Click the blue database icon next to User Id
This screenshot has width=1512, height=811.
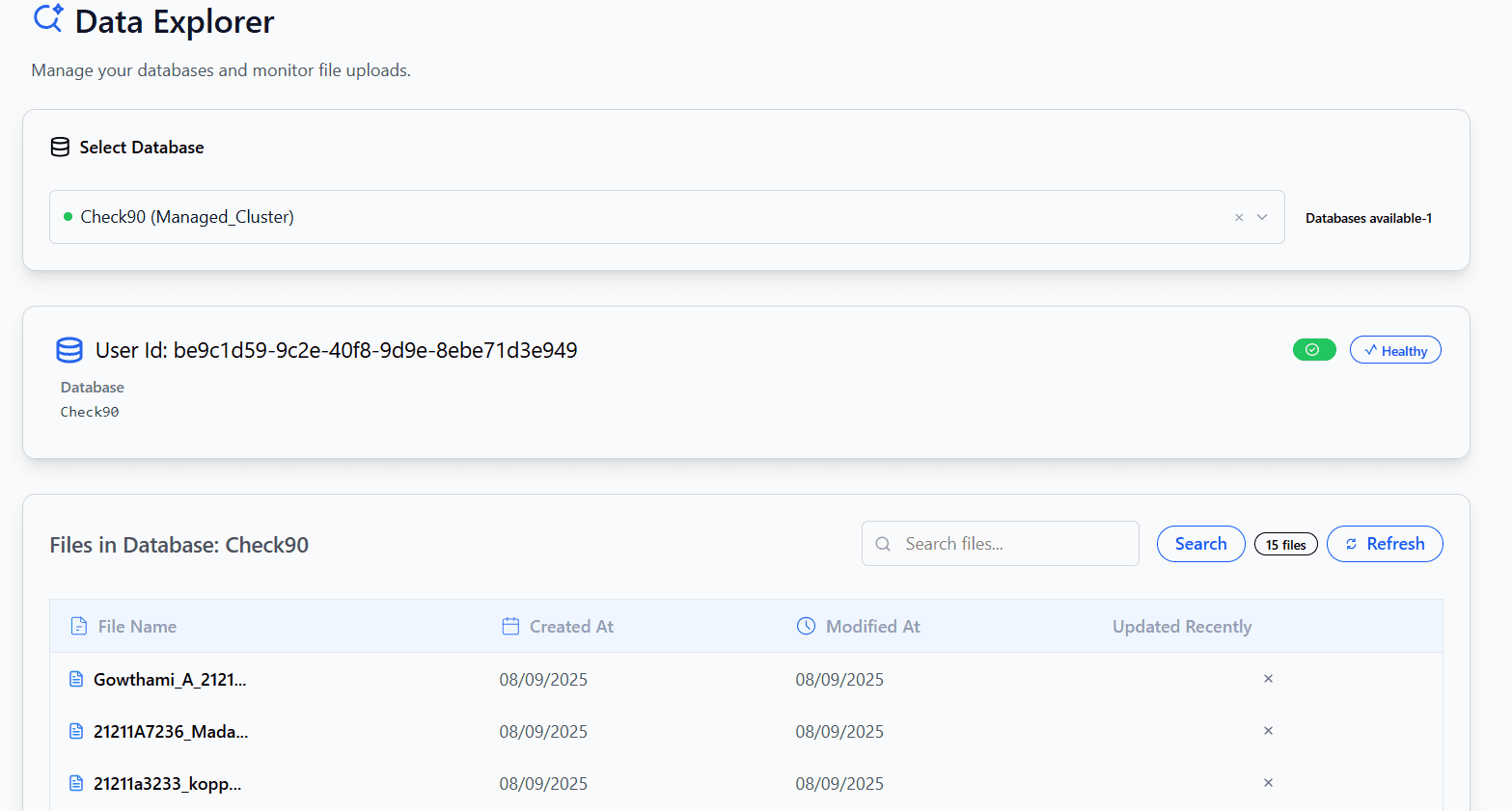(x=69, y=350)
